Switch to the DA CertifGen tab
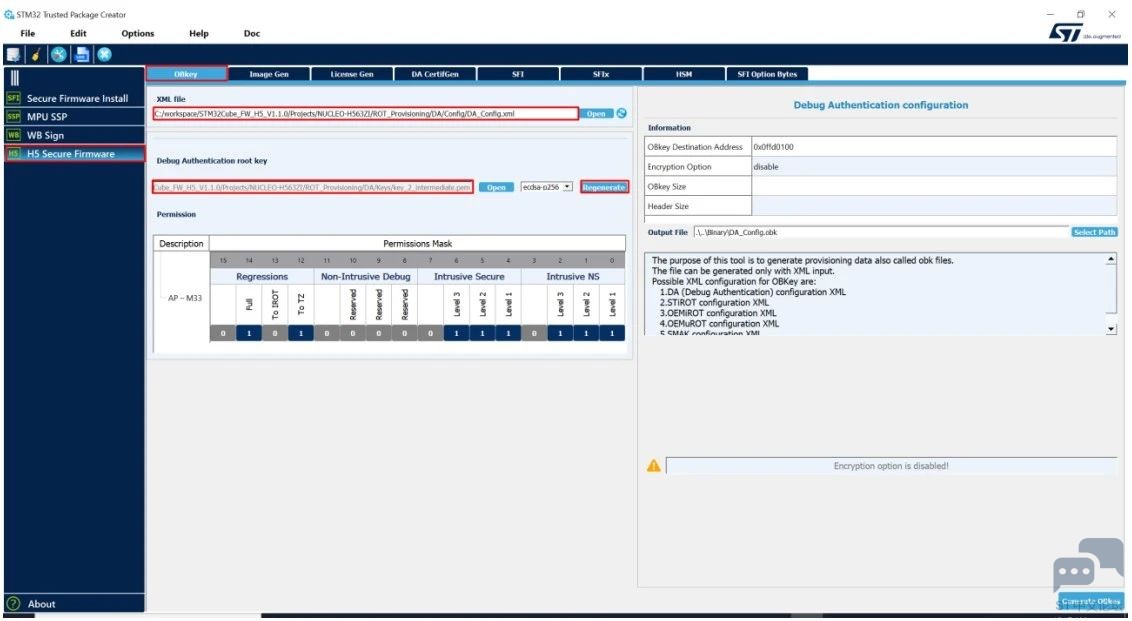 pos(435,74)
